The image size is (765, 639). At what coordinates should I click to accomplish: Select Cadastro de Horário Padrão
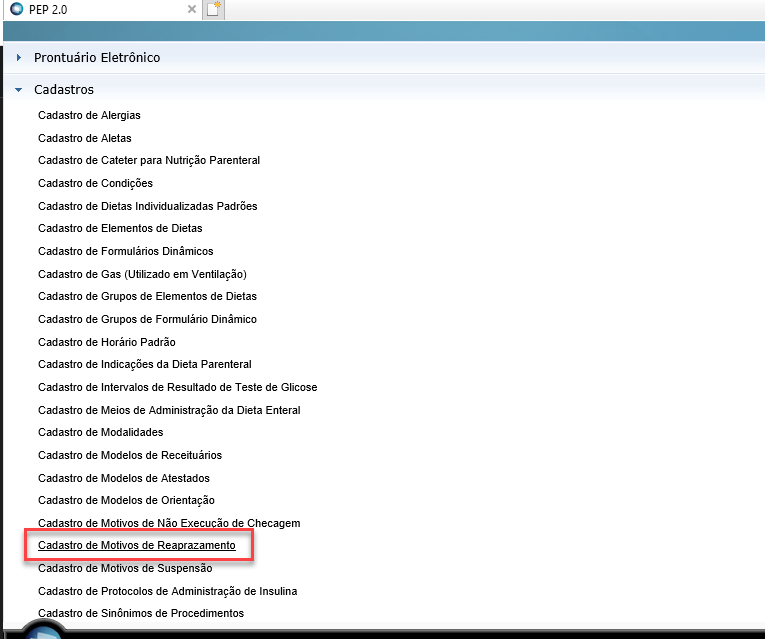tap(107, 342)
